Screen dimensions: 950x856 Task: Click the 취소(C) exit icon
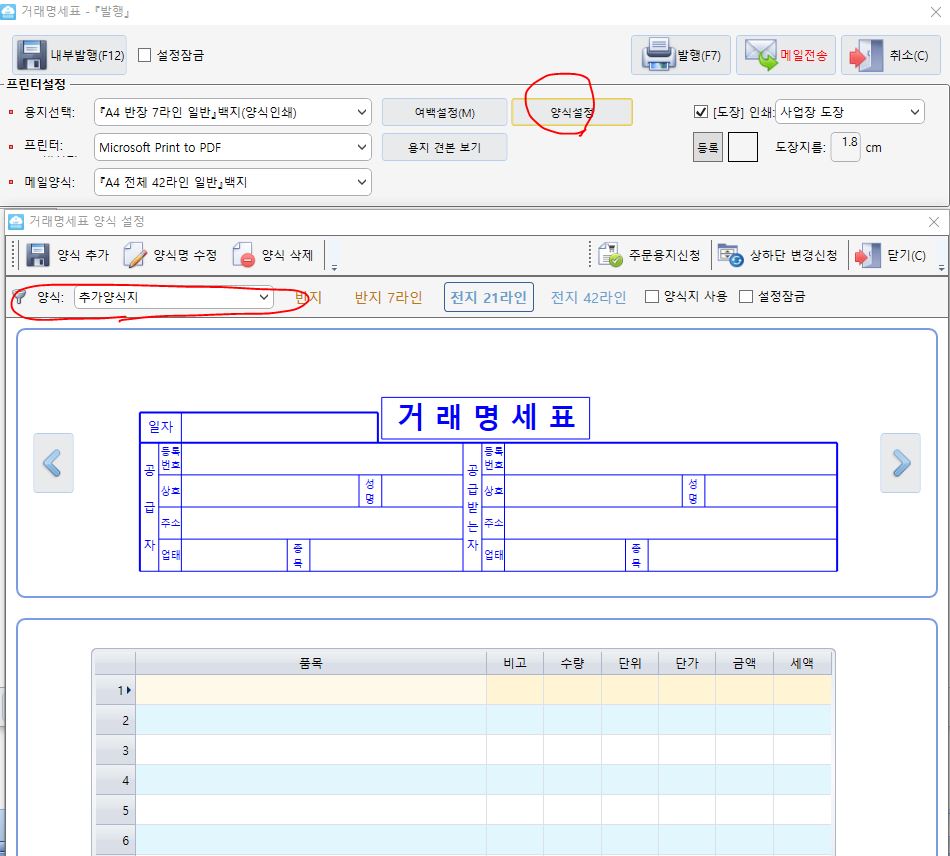click(863, 55)
